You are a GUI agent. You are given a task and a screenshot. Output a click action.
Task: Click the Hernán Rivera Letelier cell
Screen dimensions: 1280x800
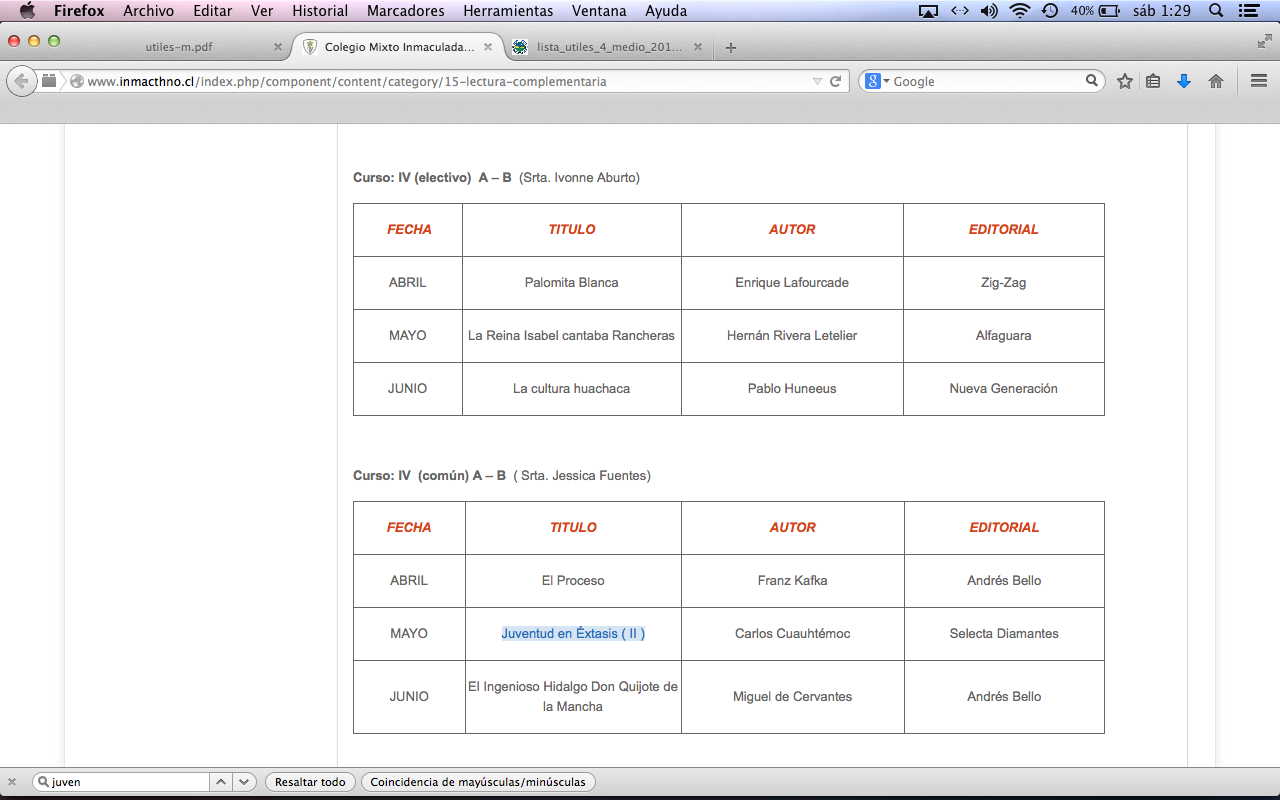[792, 336]
